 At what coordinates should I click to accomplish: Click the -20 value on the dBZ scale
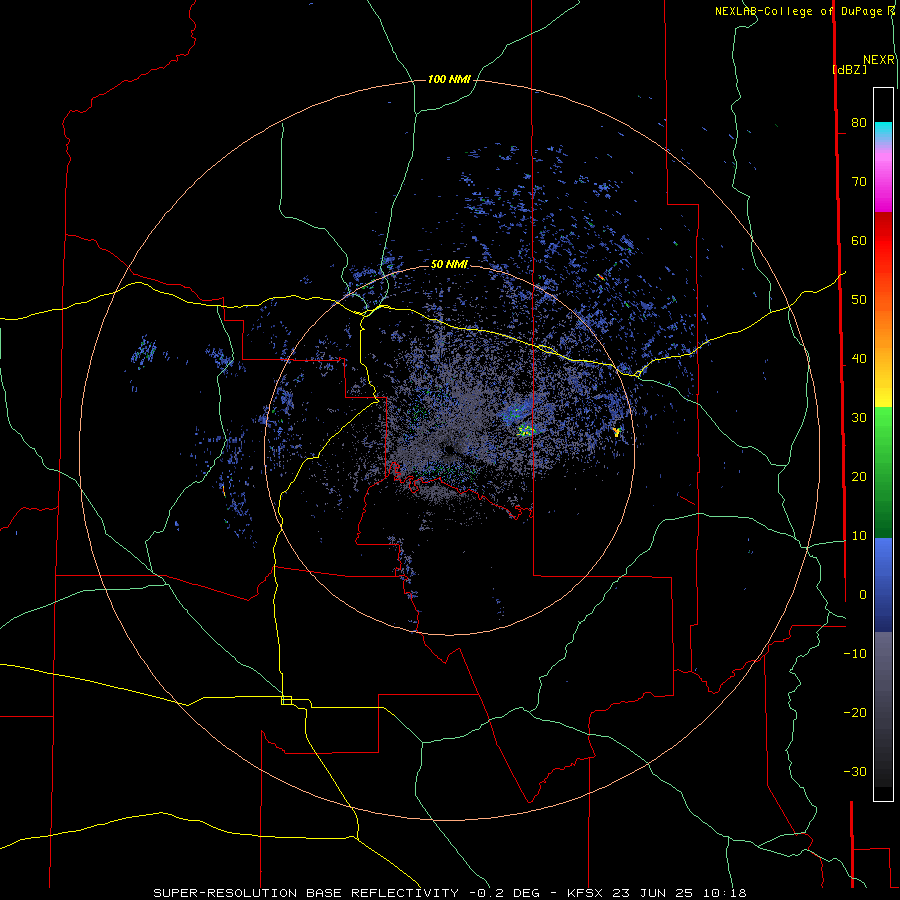[x=855, y=713]
